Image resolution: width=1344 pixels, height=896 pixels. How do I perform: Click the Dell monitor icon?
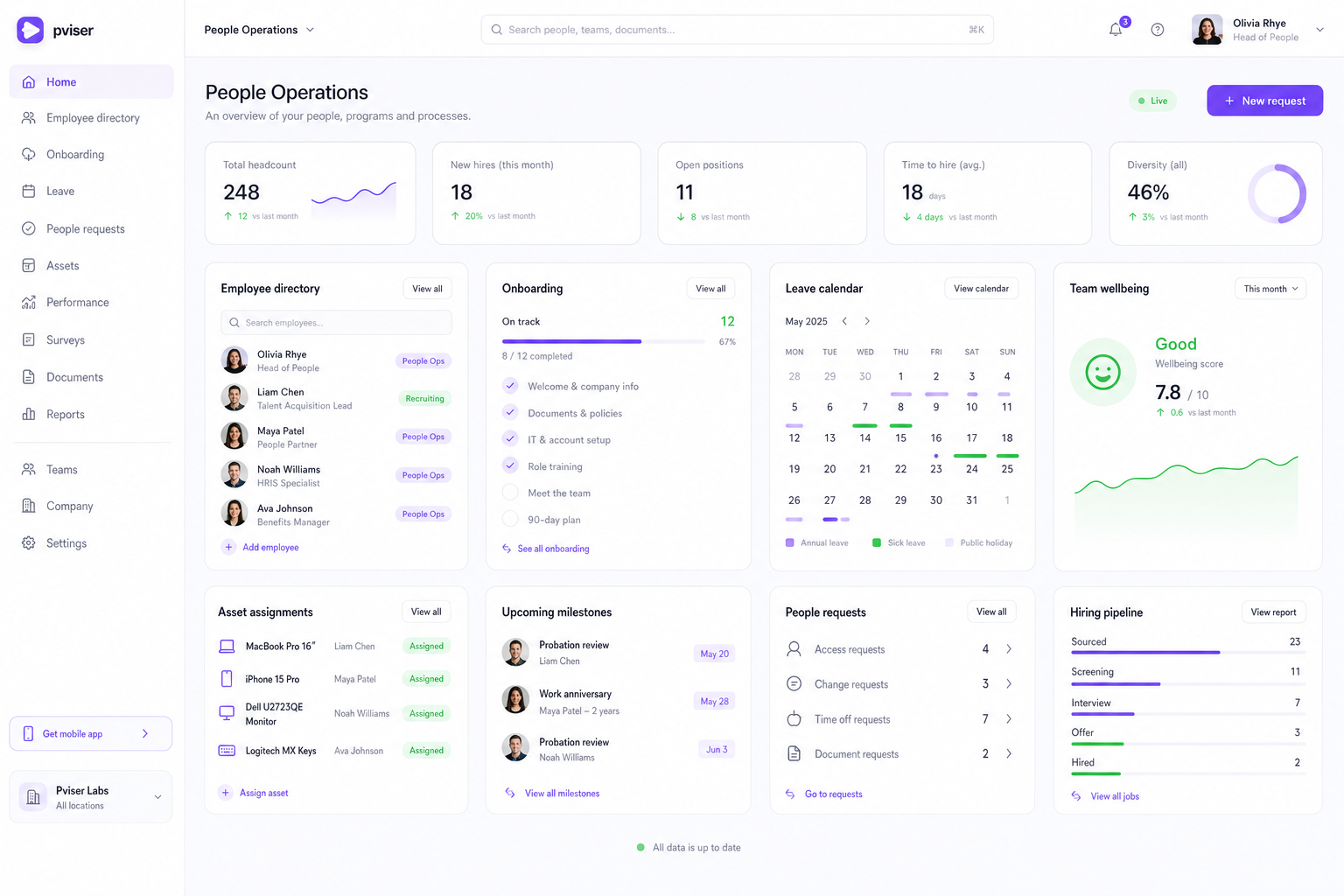(x=227, y=713)
